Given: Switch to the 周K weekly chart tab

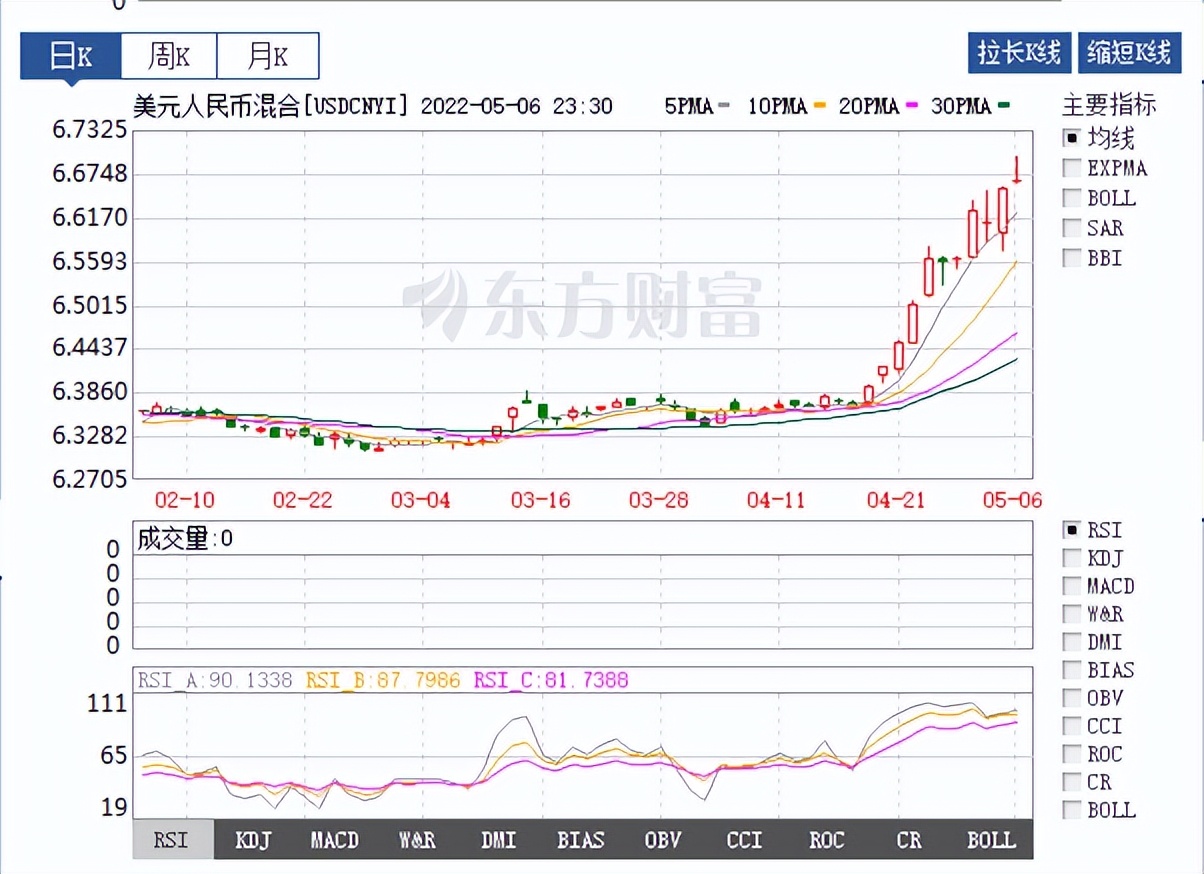Looking at the screenshot, I should click(x=168, y=56).
